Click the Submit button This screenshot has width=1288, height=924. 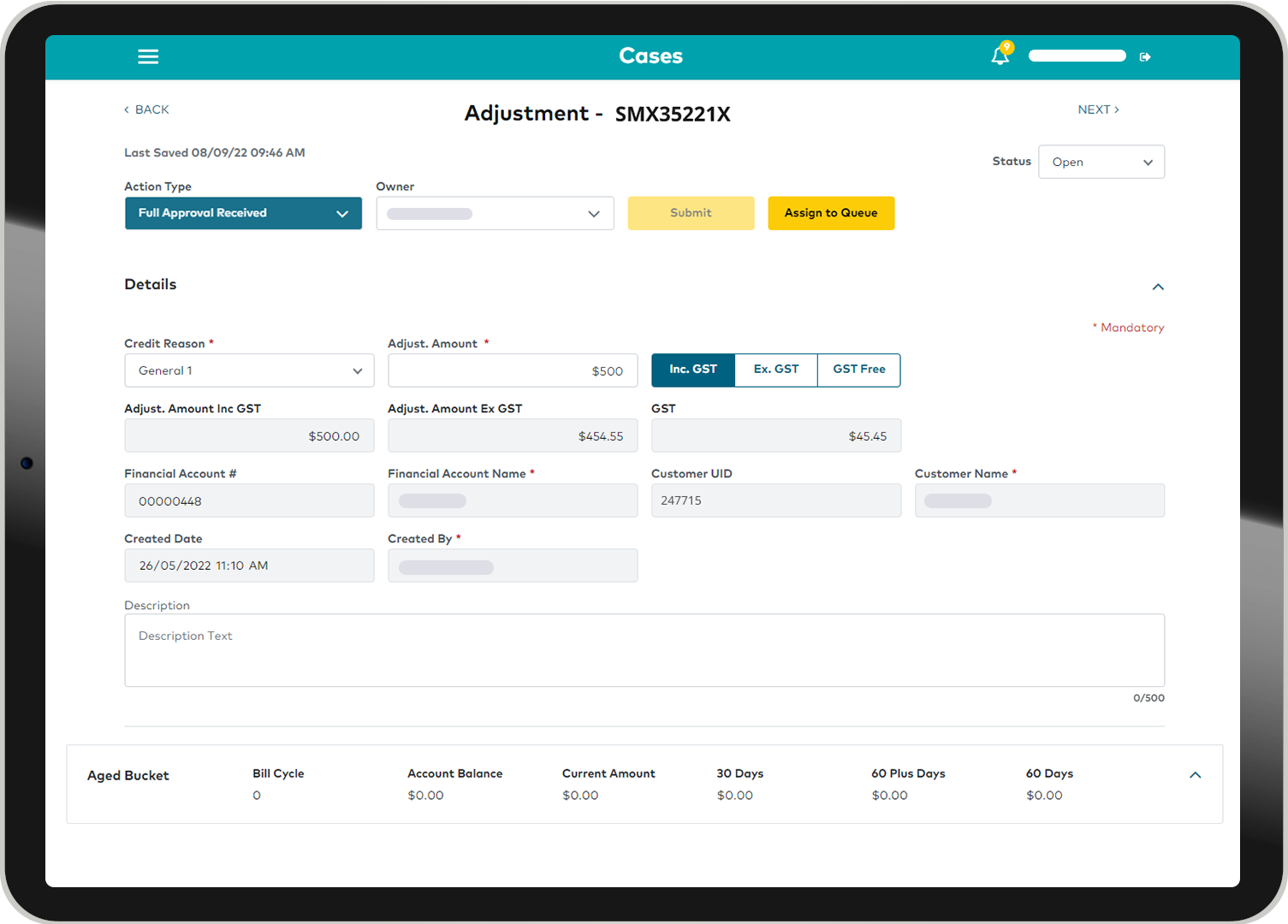pyautogui.click(x=691, y=213)
